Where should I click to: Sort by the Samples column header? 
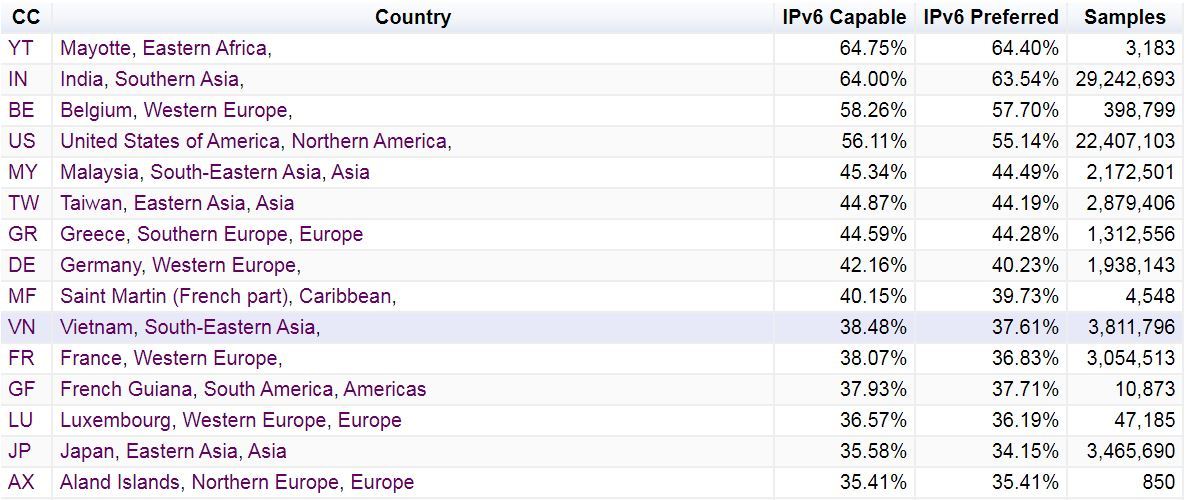click(1124, 17)
